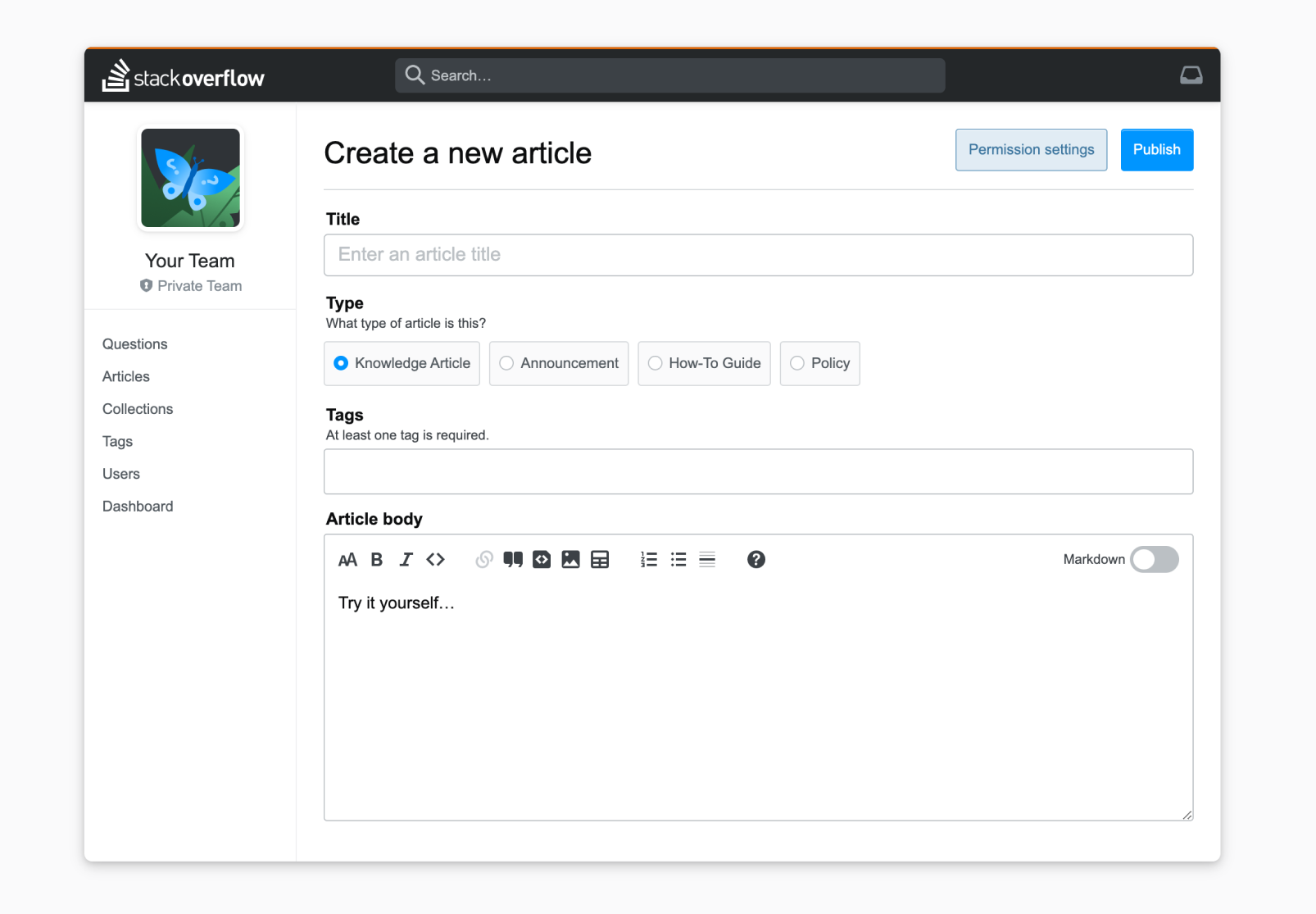Open the Users page
The image size is (1316, 914).
(x=121, y=474)
